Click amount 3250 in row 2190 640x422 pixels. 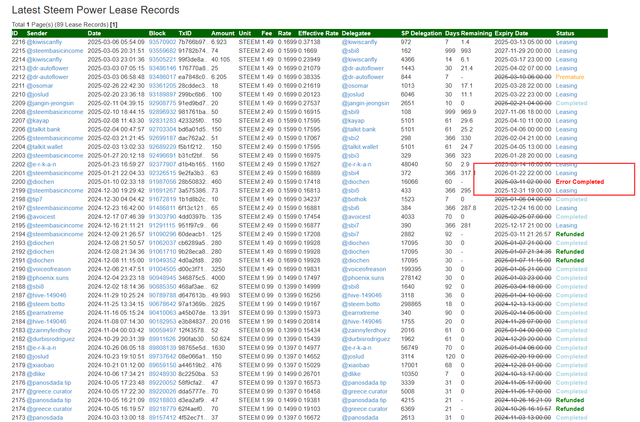pyautogui.click(x=218, y=269)
